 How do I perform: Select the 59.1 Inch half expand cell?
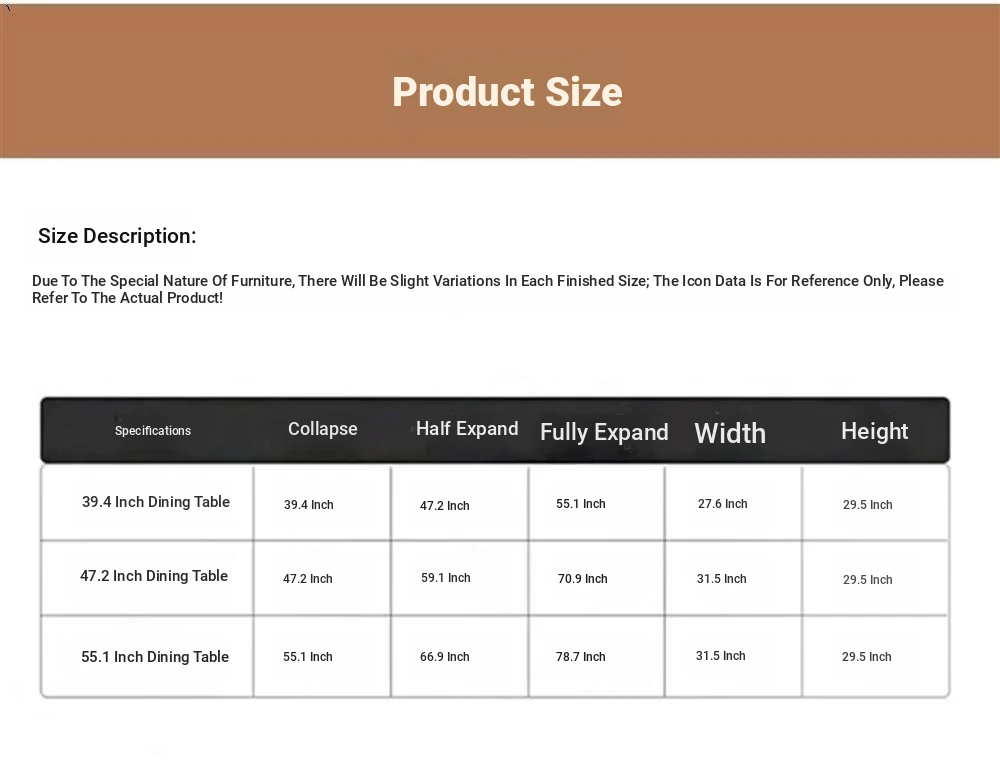(446, 578)
